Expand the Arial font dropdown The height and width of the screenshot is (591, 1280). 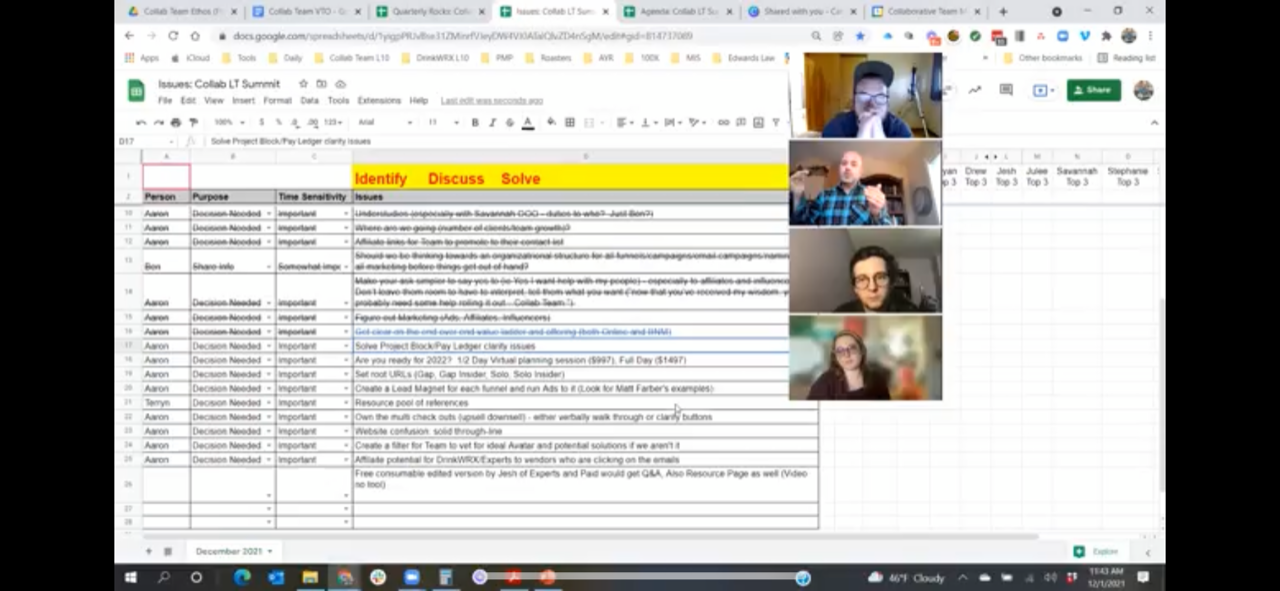385,123
